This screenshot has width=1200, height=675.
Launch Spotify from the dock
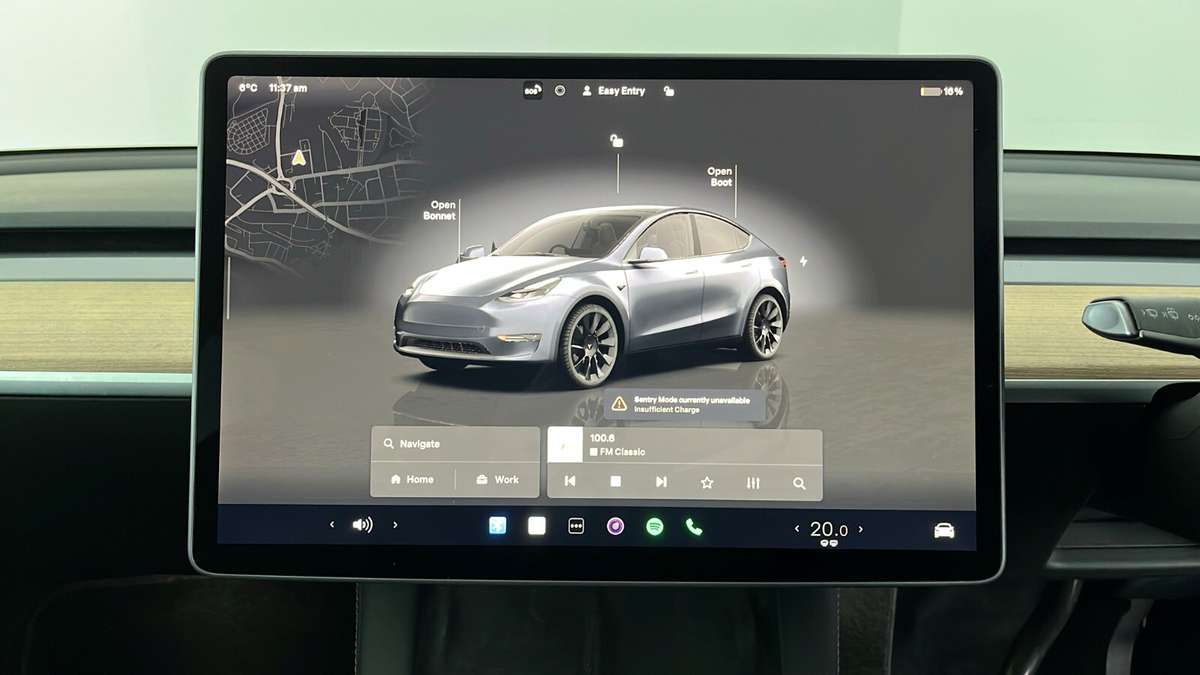point(655,526)
